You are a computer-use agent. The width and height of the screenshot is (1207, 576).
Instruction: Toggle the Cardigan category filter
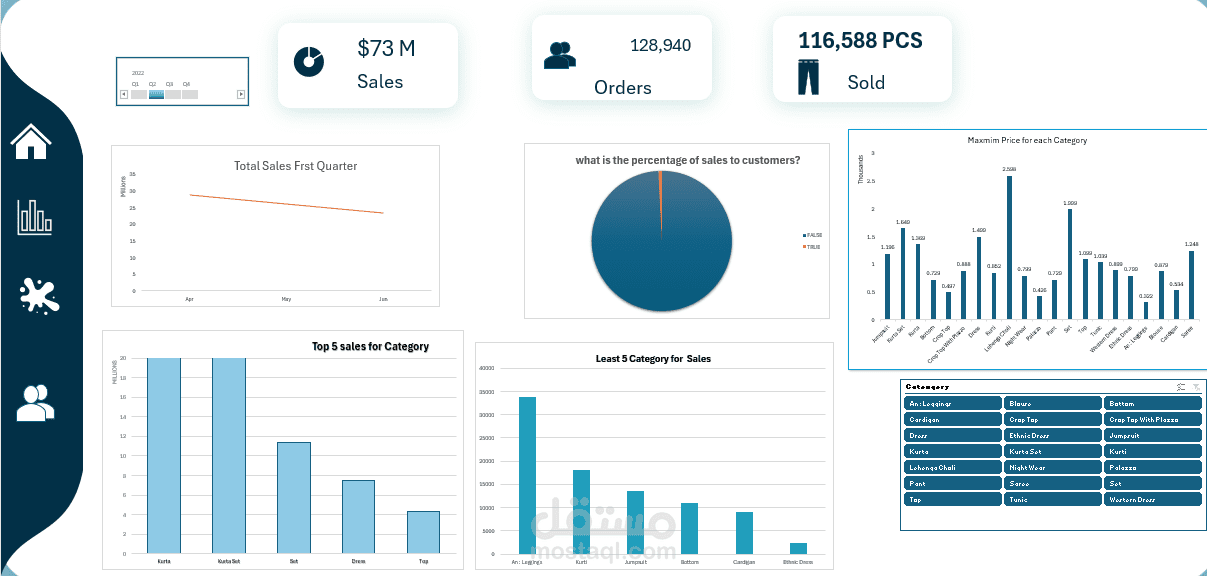pyautogui.click(x=952, y=419)
